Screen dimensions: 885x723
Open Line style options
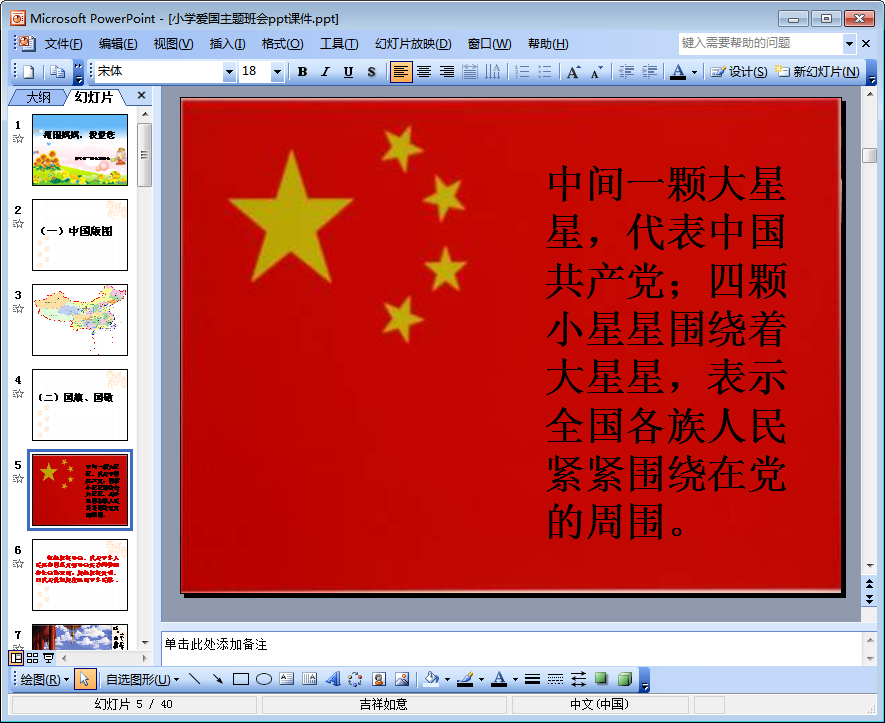point(532,679)
